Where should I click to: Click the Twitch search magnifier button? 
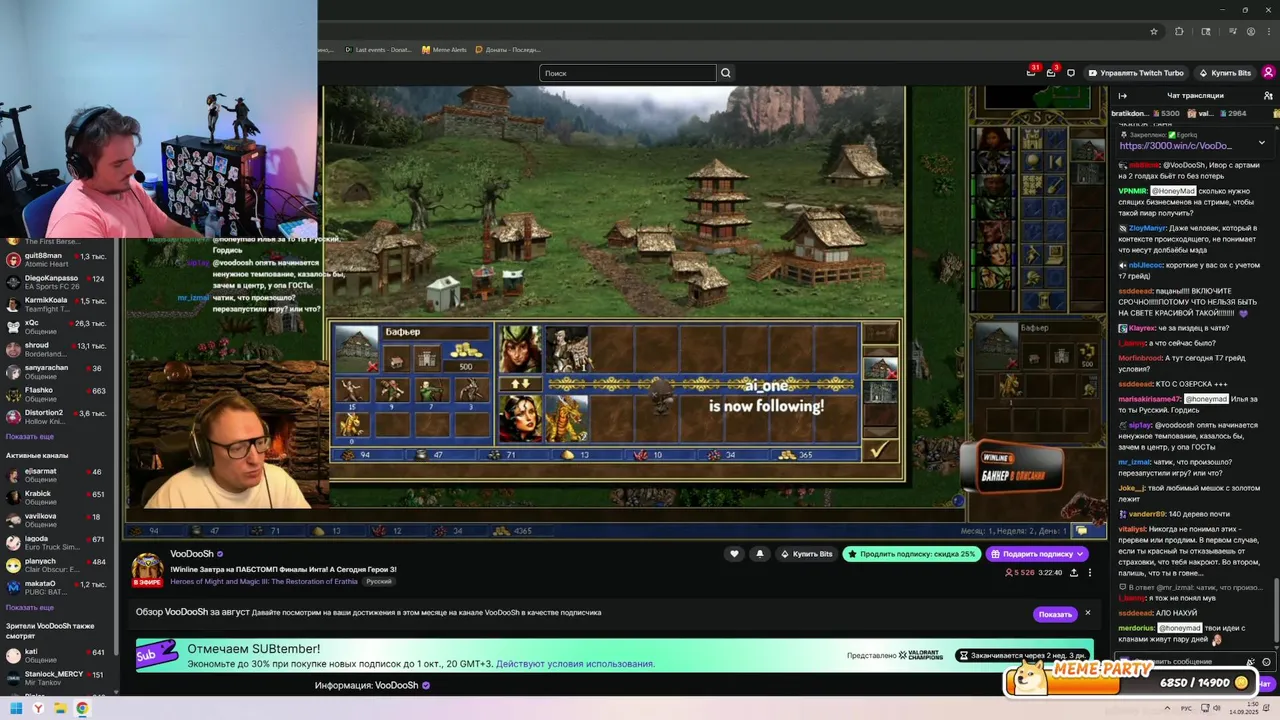[726, 73]
